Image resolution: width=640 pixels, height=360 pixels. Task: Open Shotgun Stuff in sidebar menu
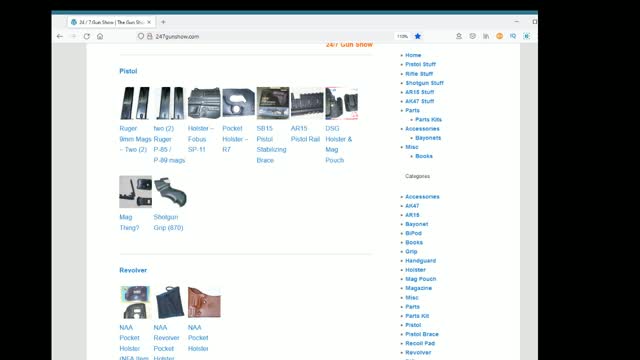(x=424, y=83)
